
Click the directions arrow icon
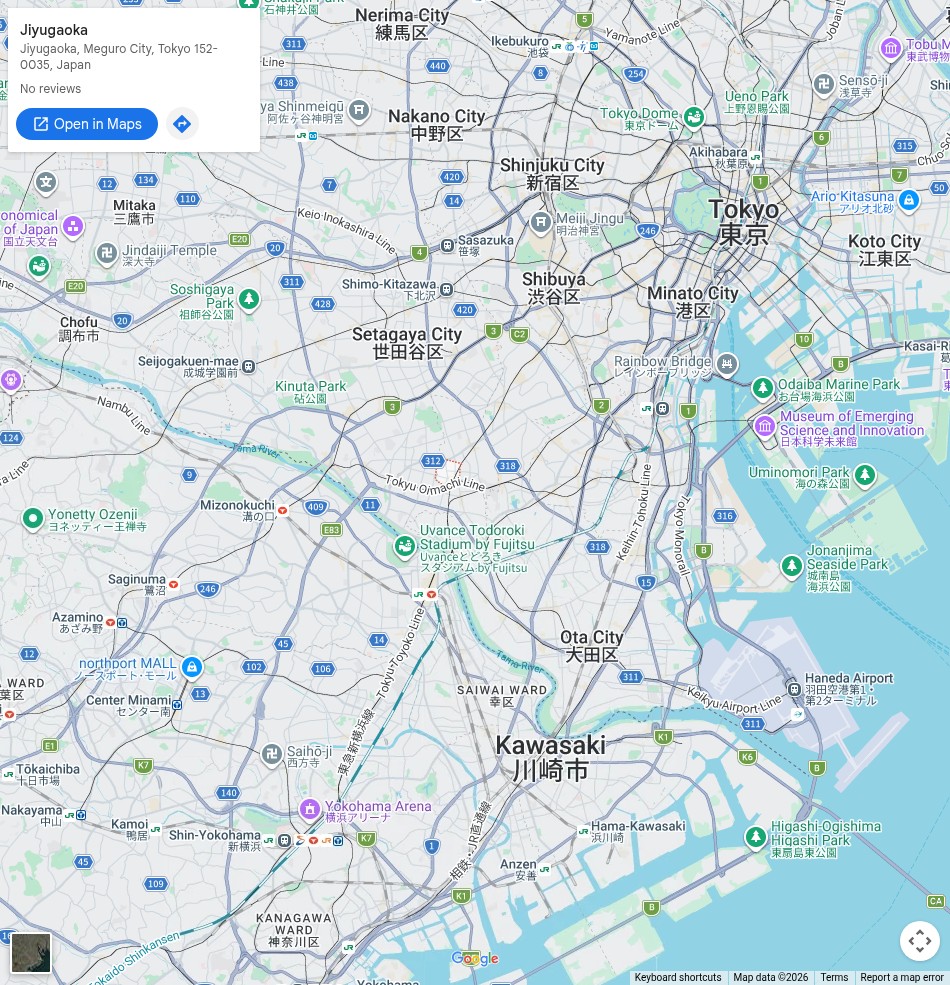point(182,124)
